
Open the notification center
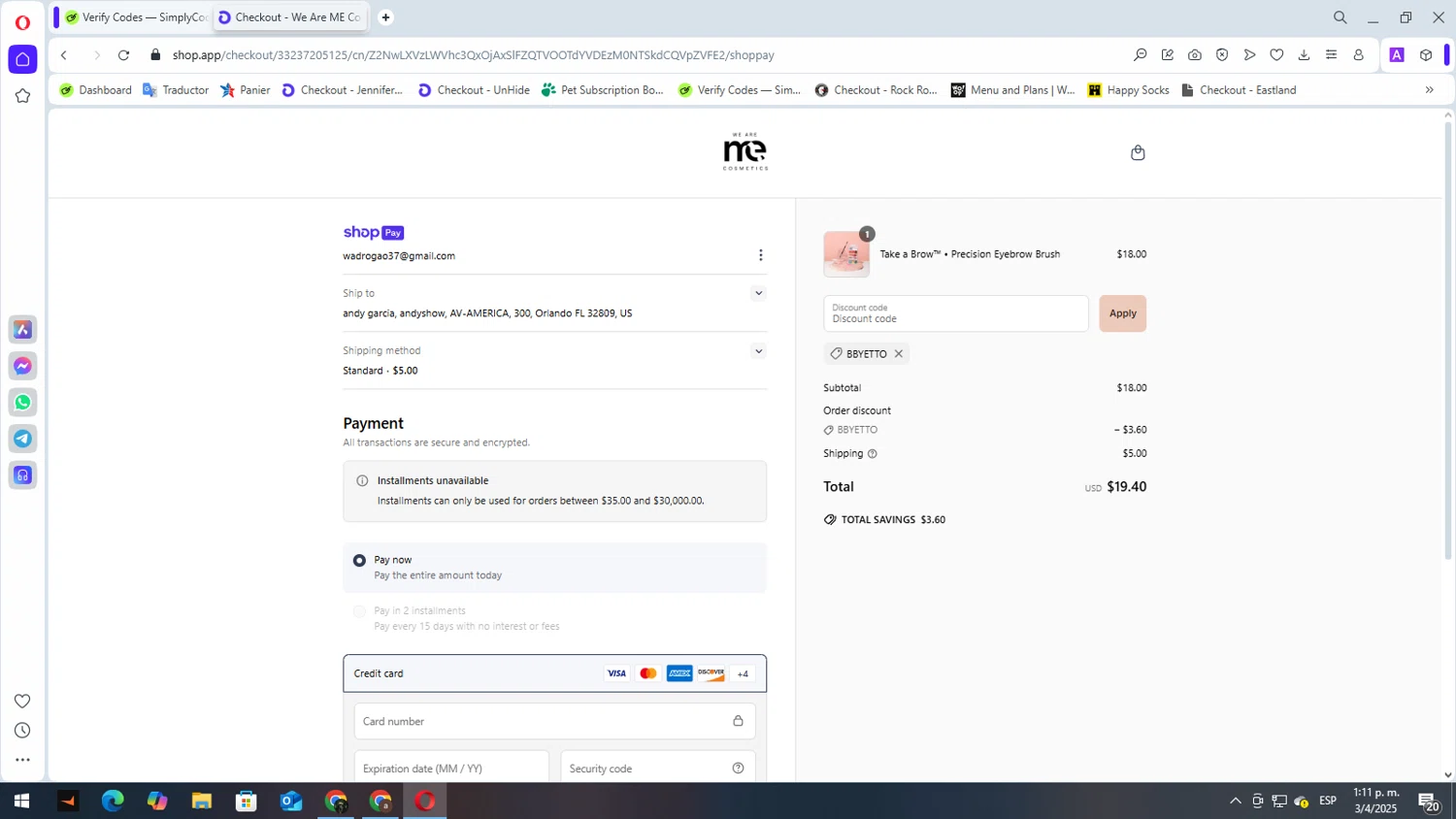pyautogui.click(x=1429, y=802)
